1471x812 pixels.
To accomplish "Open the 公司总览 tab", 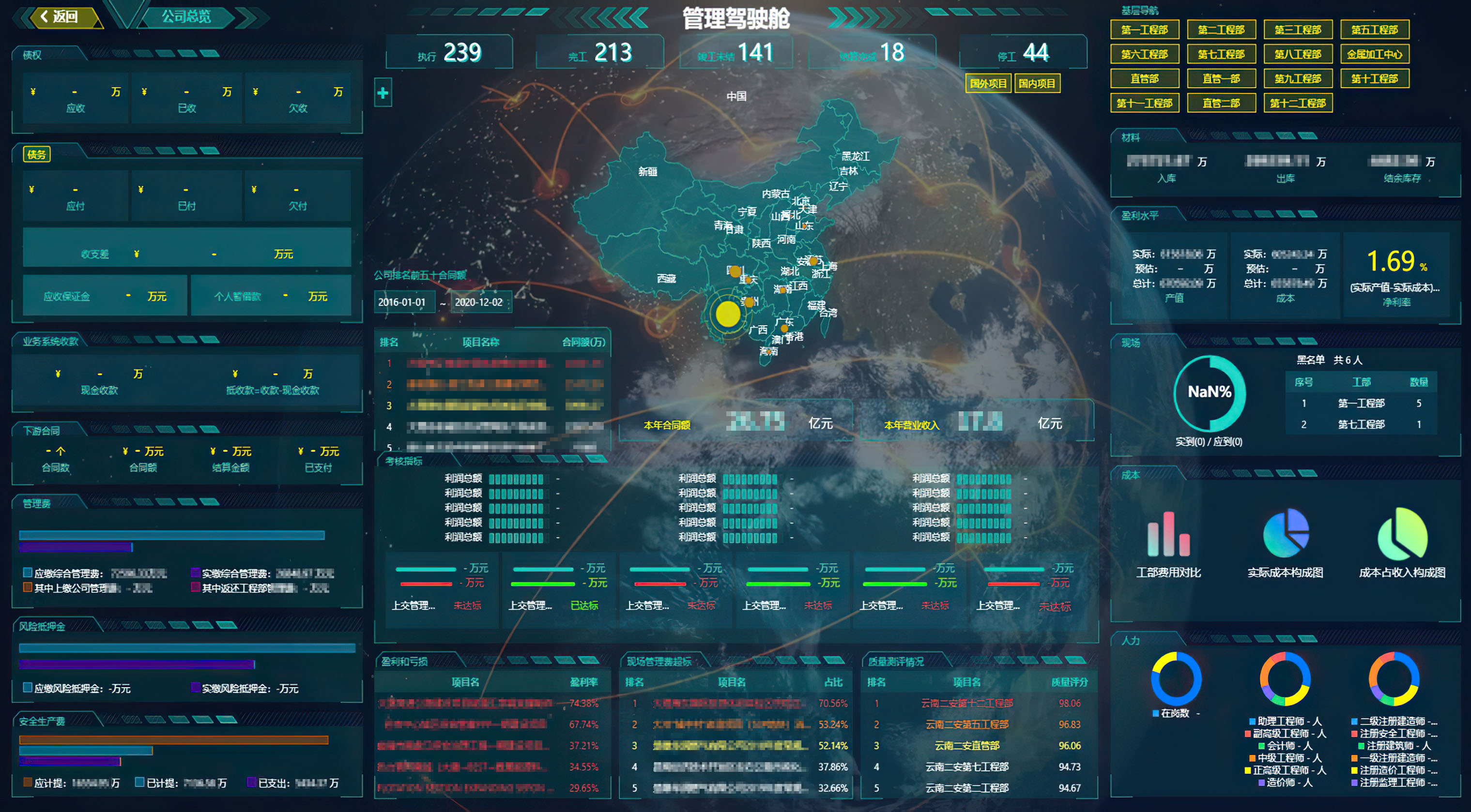I will click(x=186, y=16).
